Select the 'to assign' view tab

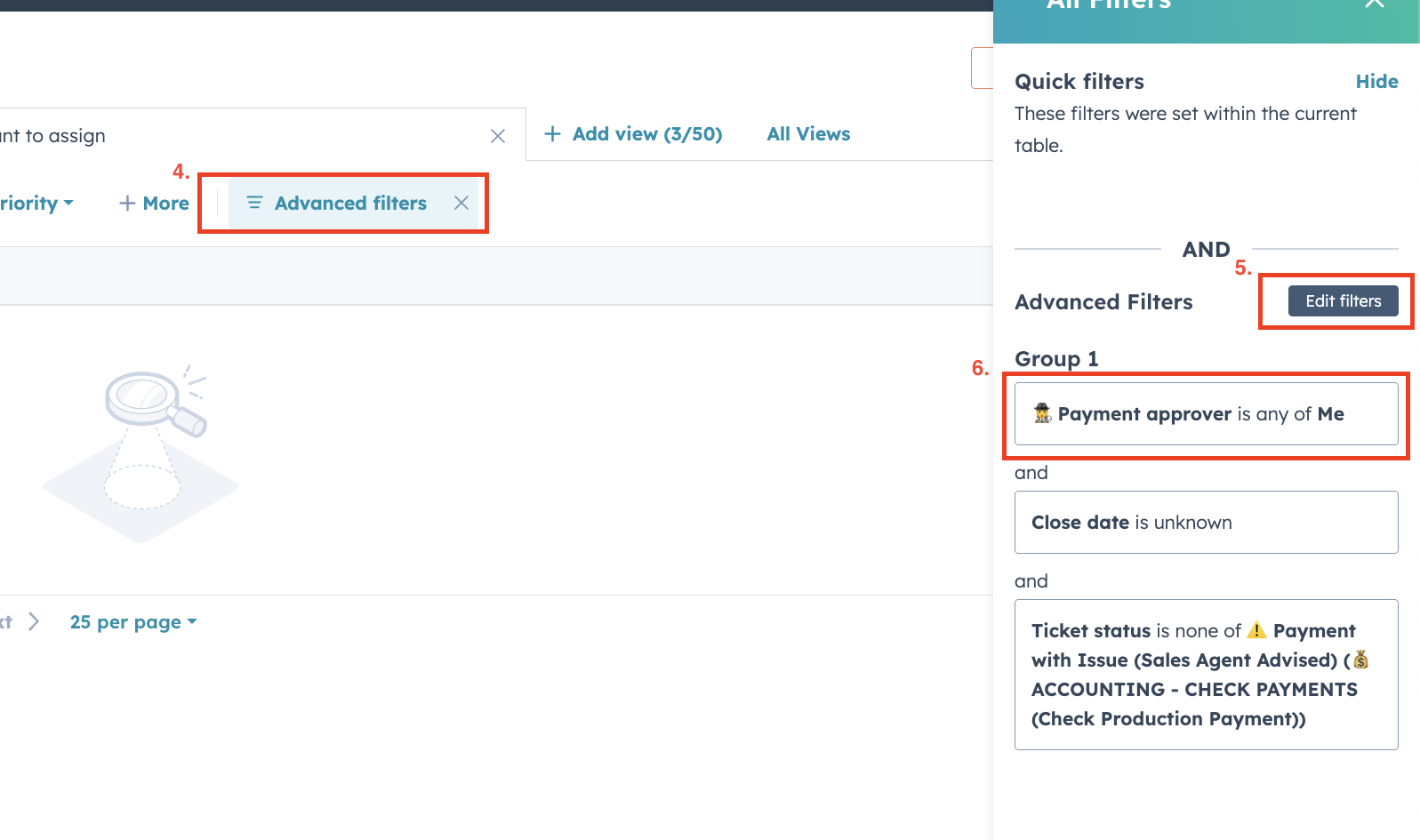(x=53, y=136)
